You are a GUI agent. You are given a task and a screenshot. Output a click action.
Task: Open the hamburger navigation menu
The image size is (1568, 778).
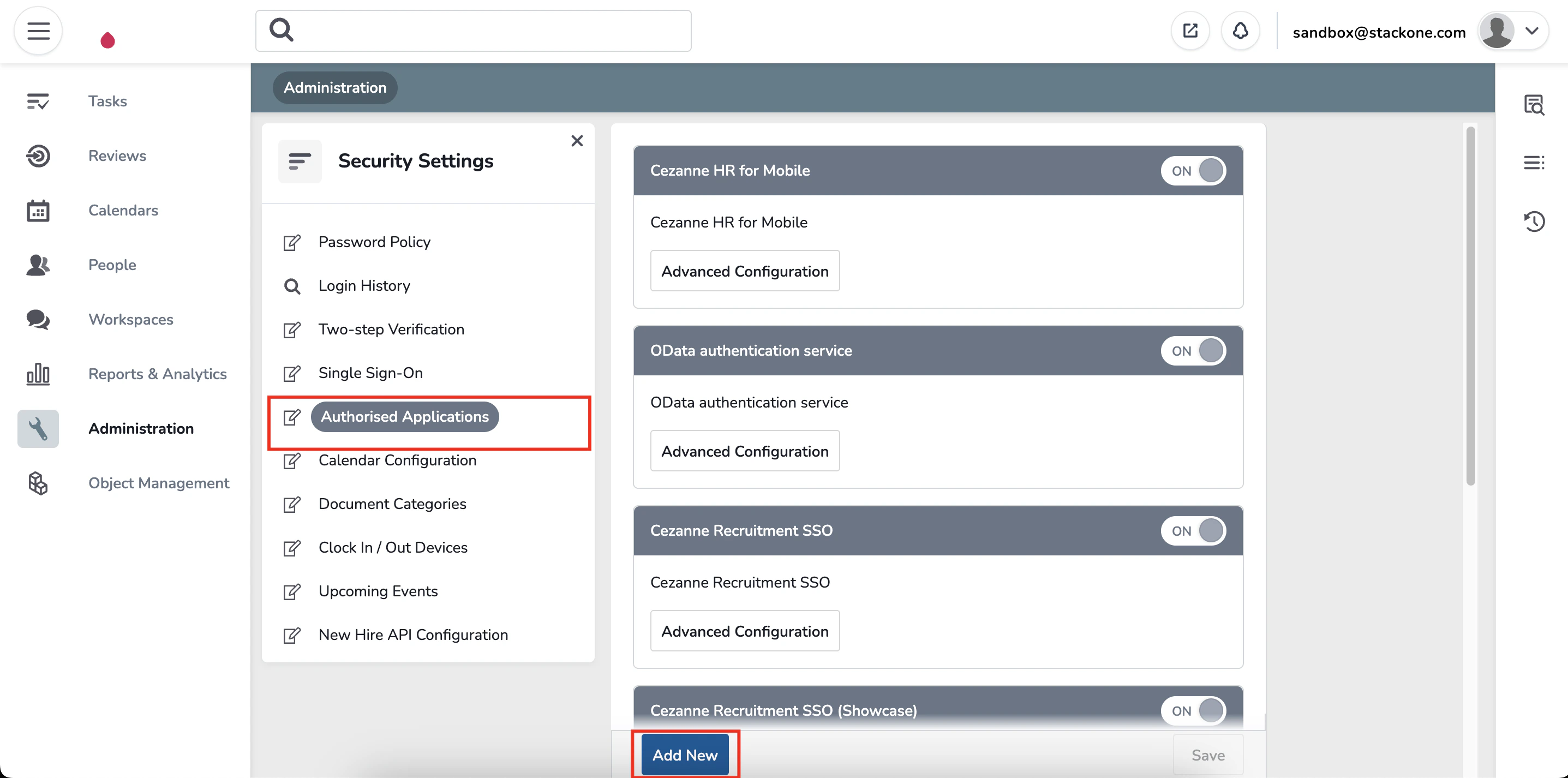tap(38, 31)
